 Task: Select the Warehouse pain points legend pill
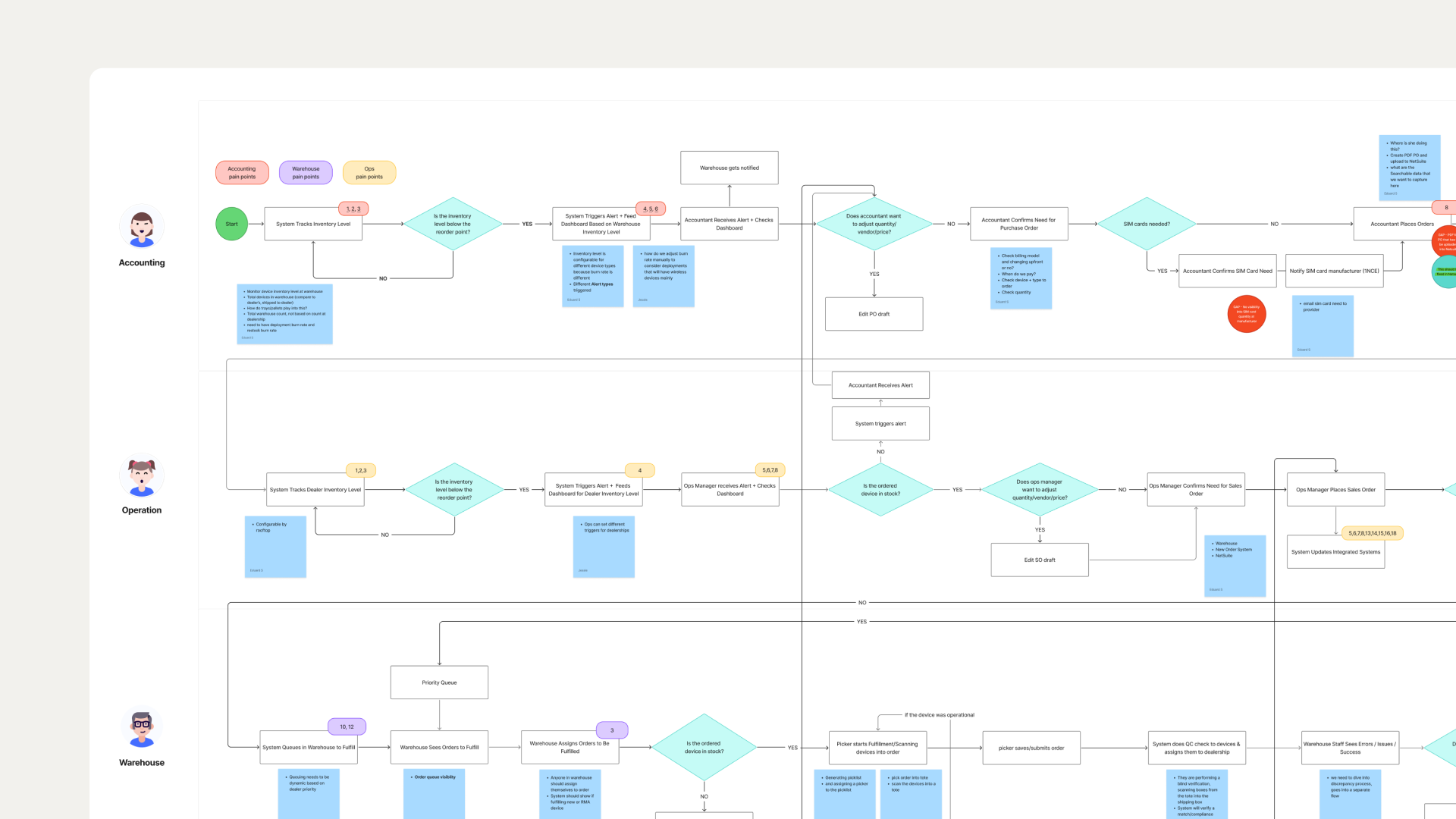(306, 173)
